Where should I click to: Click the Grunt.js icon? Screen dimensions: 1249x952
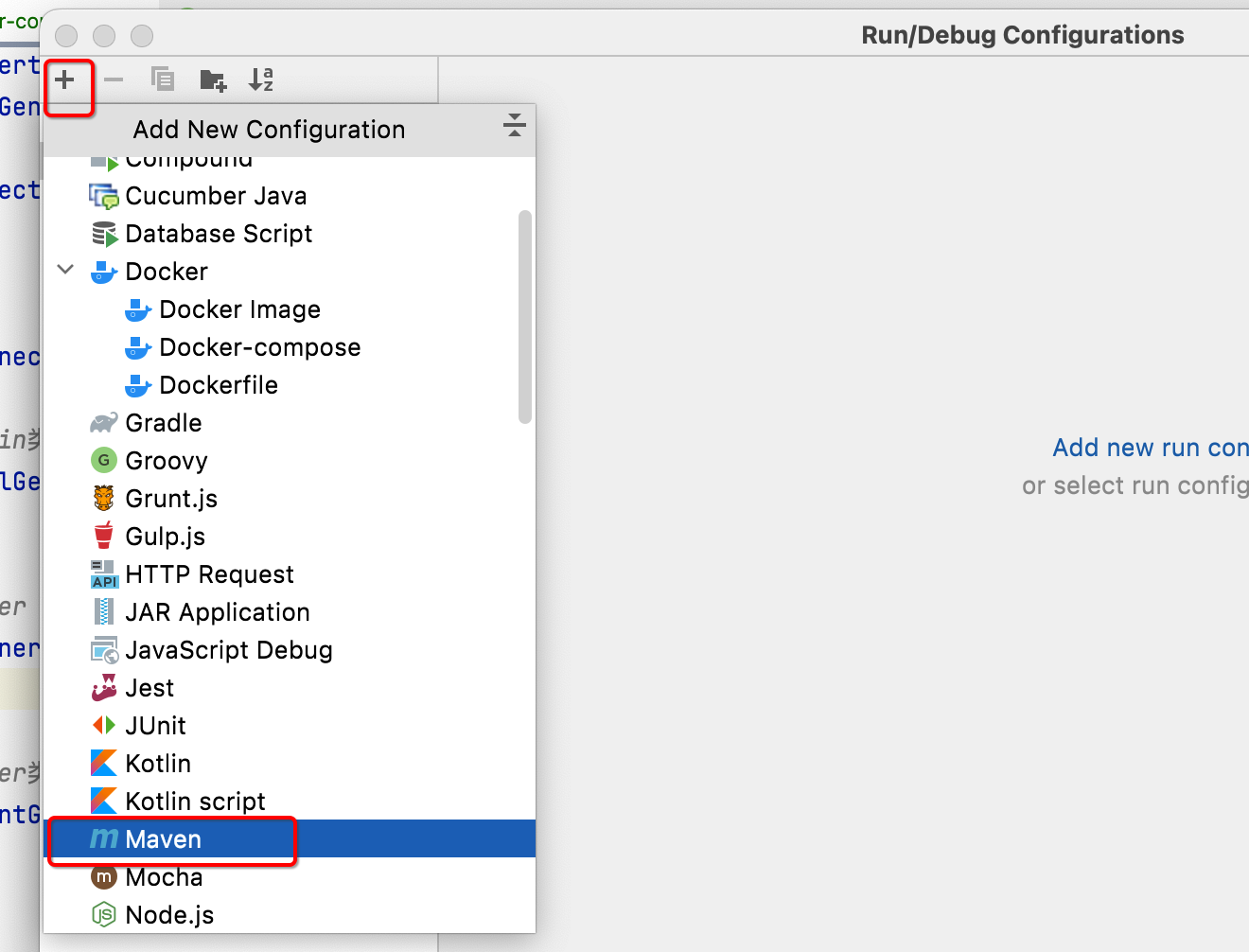click(x=104, y=498)
